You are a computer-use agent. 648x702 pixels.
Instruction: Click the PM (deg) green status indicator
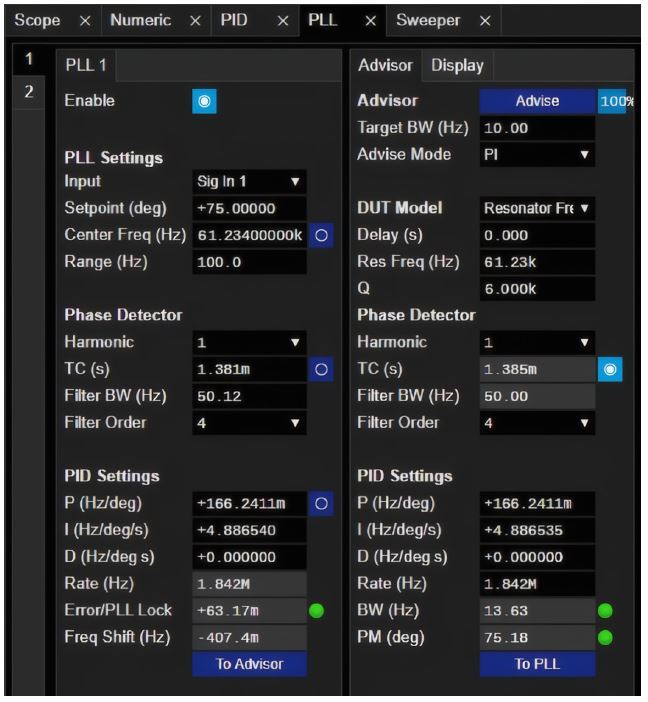pos(605,638)
